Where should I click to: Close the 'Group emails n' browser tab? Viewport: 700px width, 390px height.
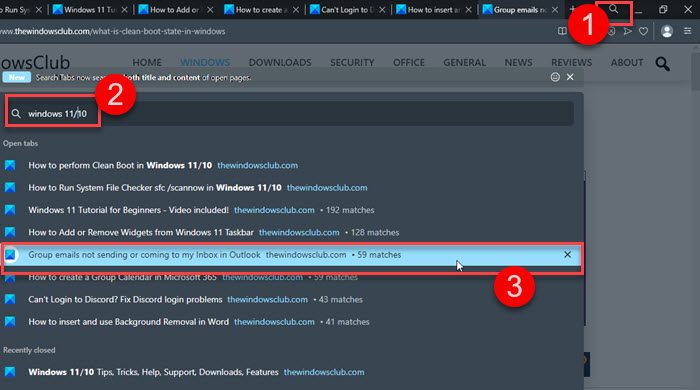(x=554, y=9)
